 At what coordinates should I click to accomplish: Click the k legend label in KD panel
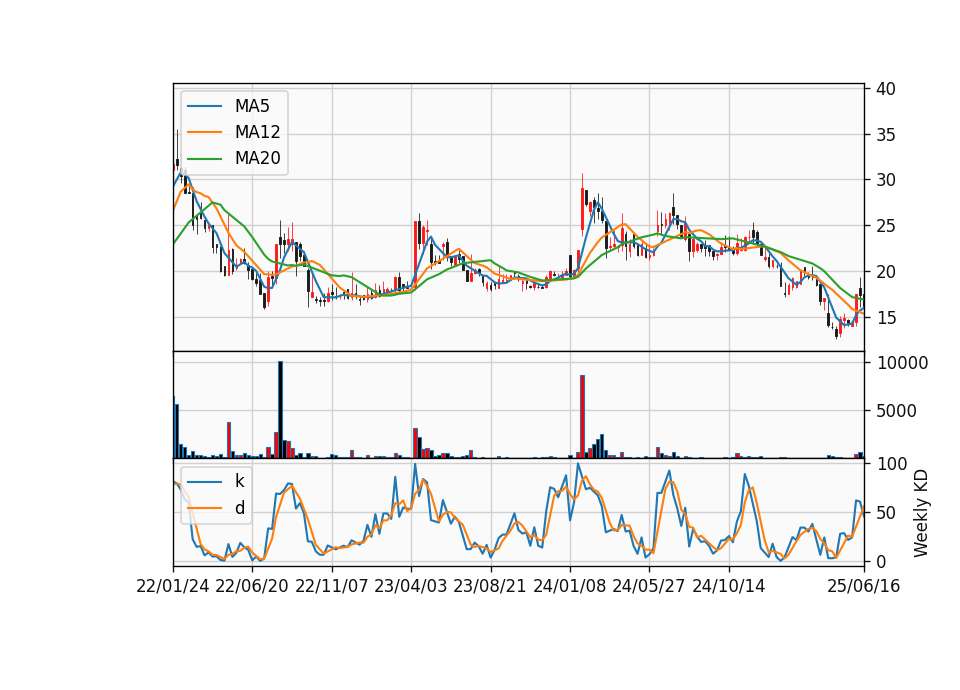click(x=239, y=481)
